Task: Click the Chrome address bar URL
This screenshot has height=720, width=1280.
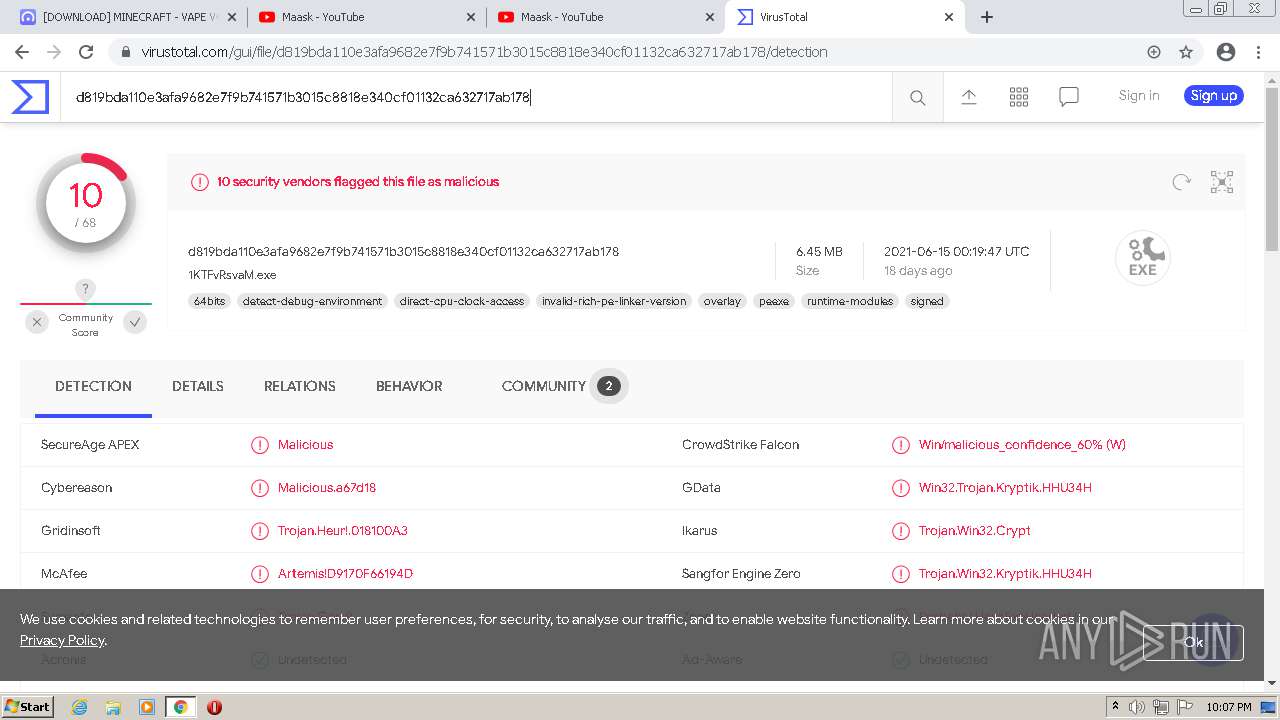Action: click(x=484, y=52)
